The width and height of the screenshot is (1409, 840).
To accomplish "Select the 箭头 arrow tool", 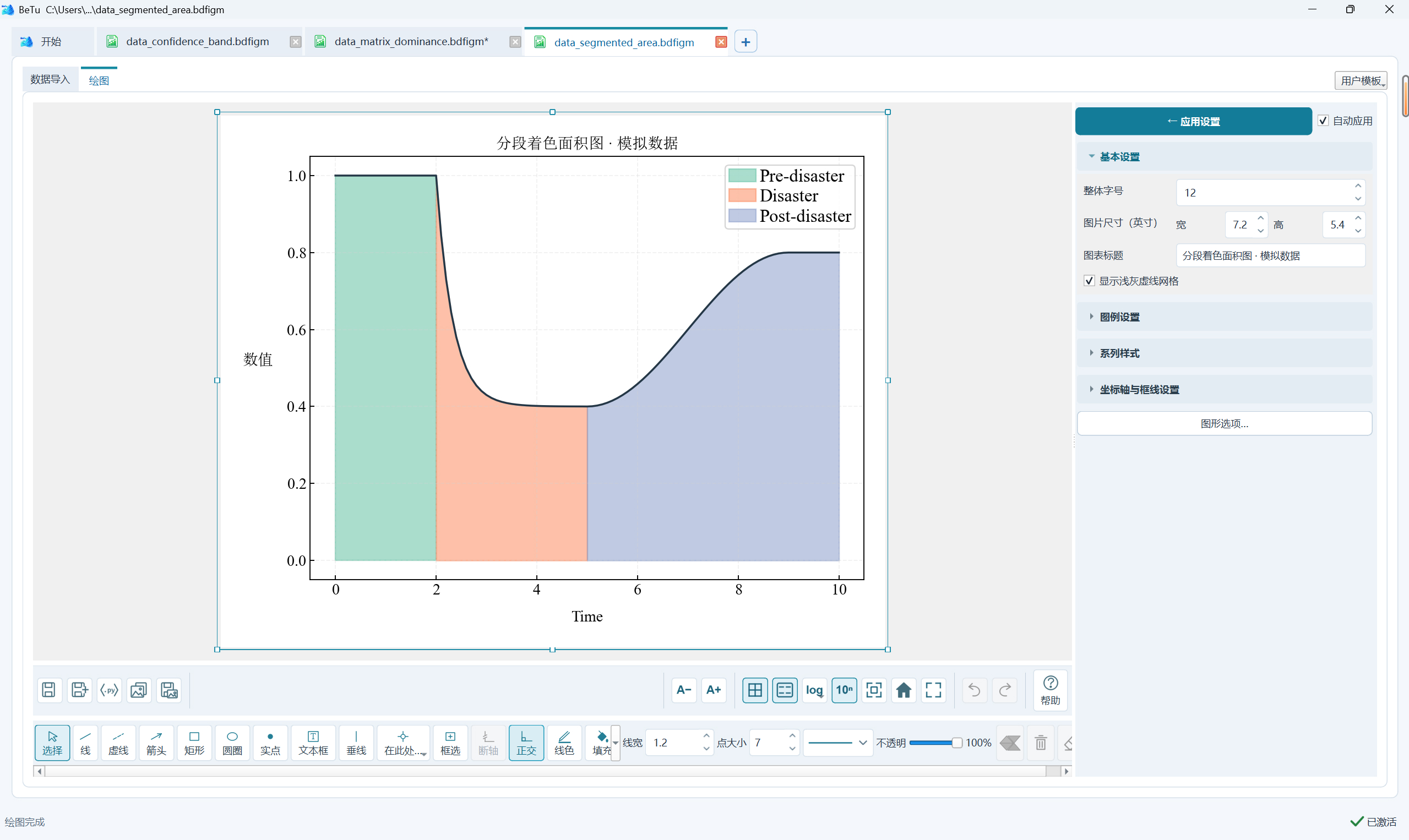I will 156,743.
